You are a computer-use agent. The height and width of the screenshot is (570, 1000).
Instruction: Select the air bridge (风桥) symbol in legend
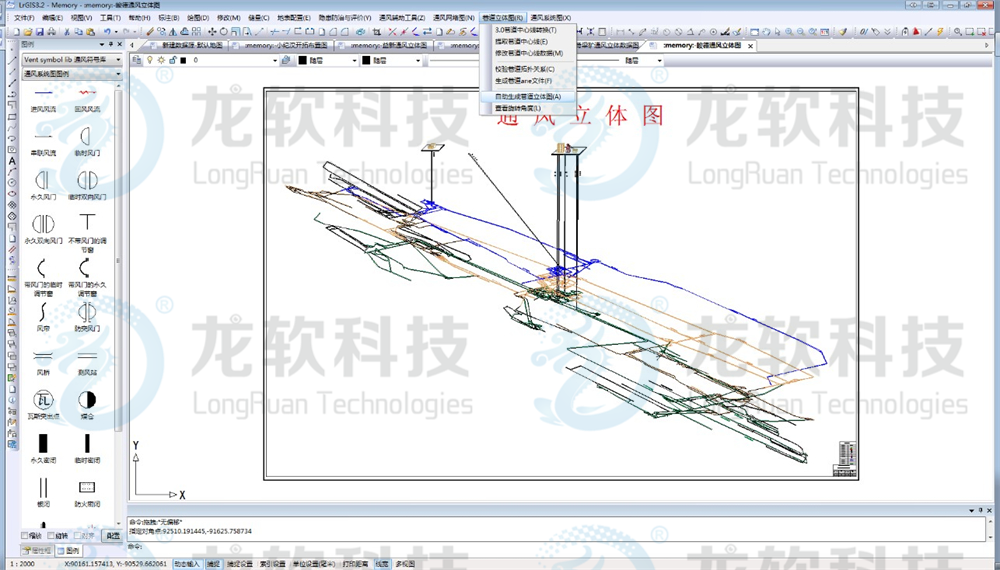click(x=43, y=356)
